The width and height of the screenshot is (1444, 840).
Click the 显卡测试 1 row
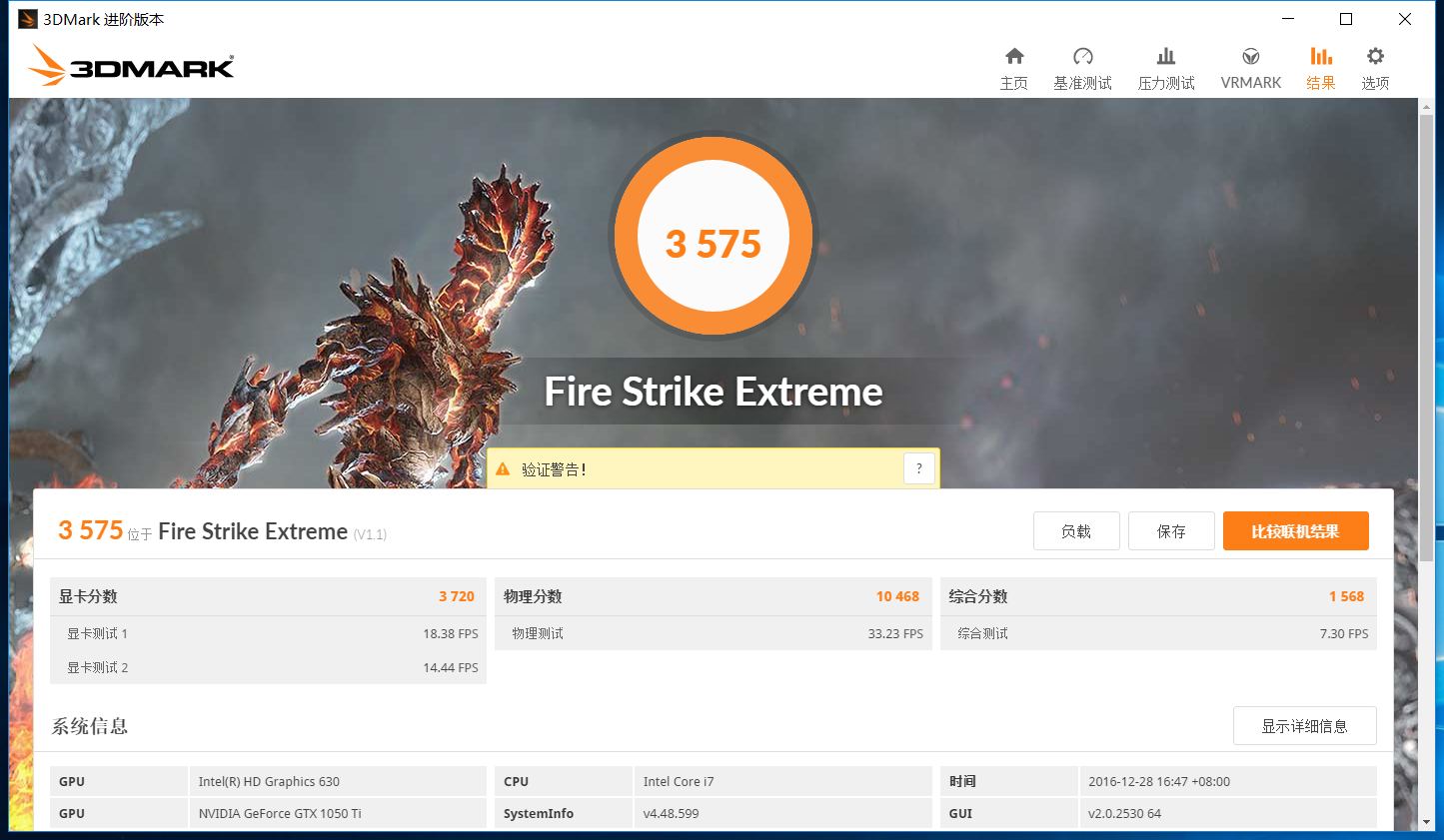tap(268, 633)
